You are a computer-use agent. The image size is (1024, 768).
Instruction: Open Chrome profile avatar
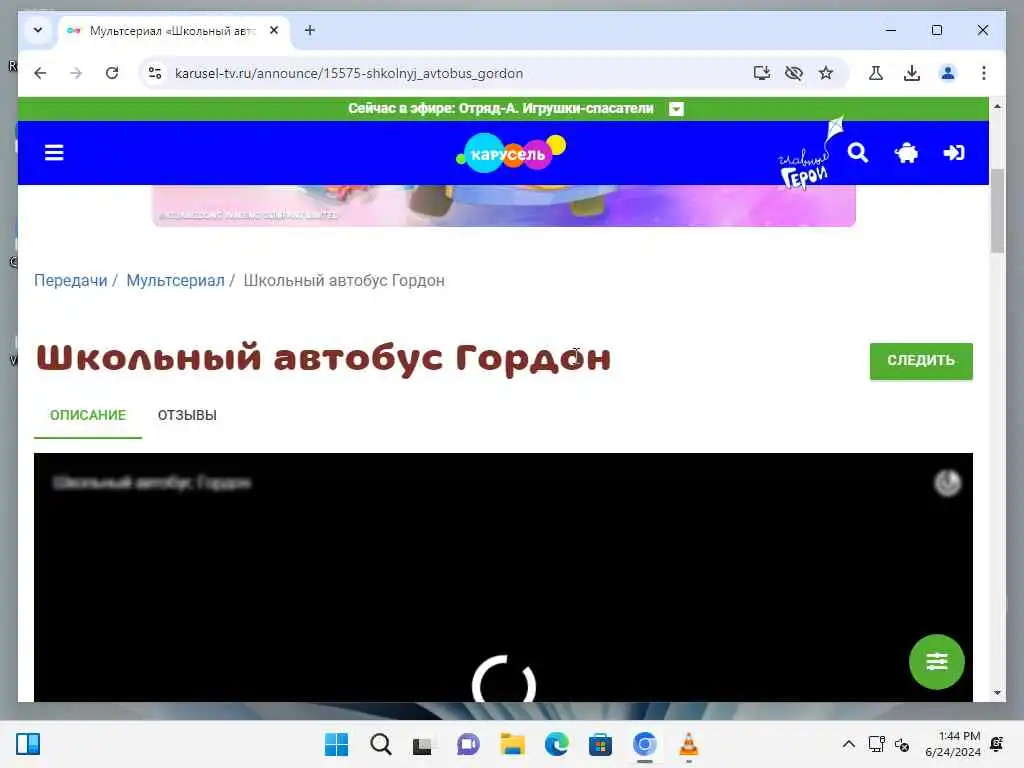click(x=948, y=73)
